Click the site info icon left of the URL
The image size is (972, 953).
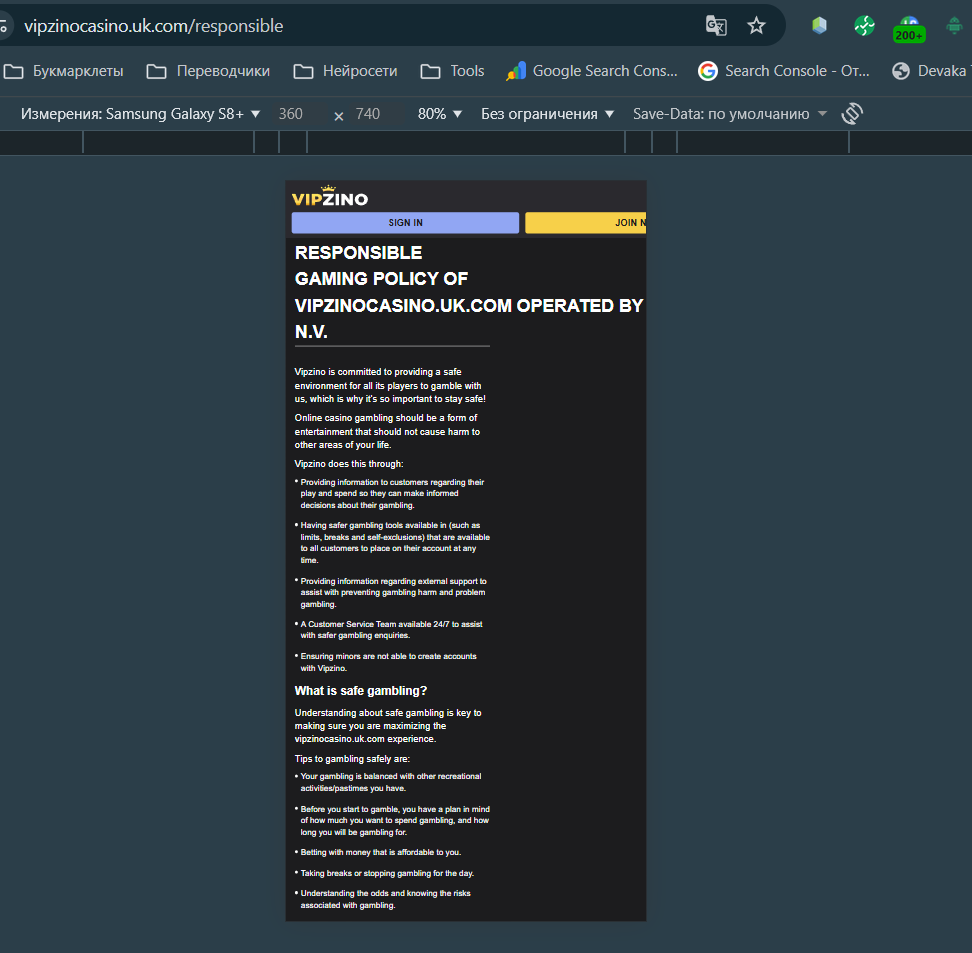point(3,26)
